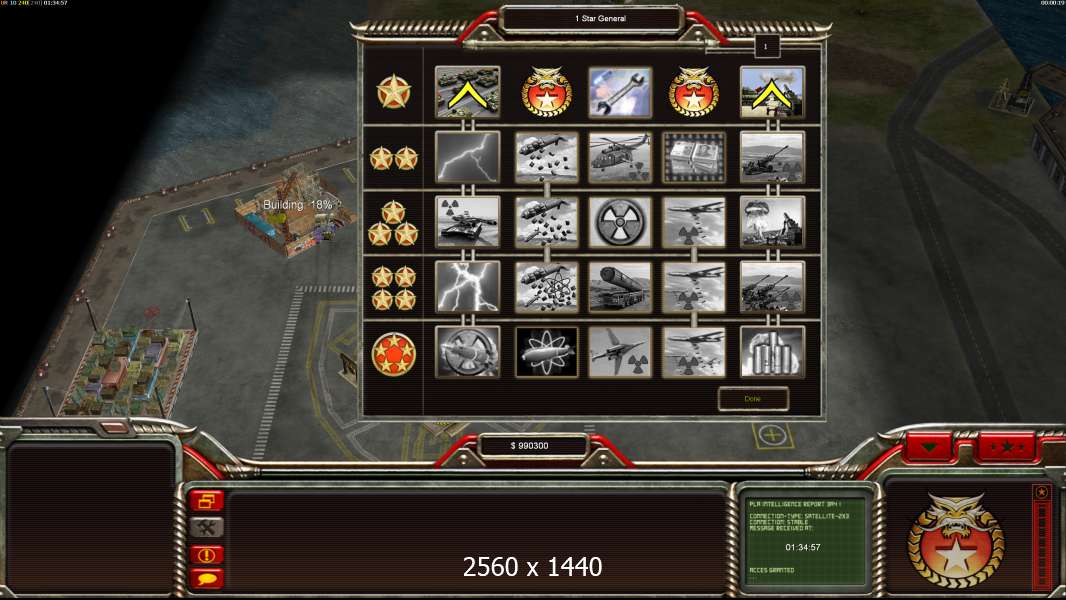Open the wrench and hammer options button

coord(207,527)
